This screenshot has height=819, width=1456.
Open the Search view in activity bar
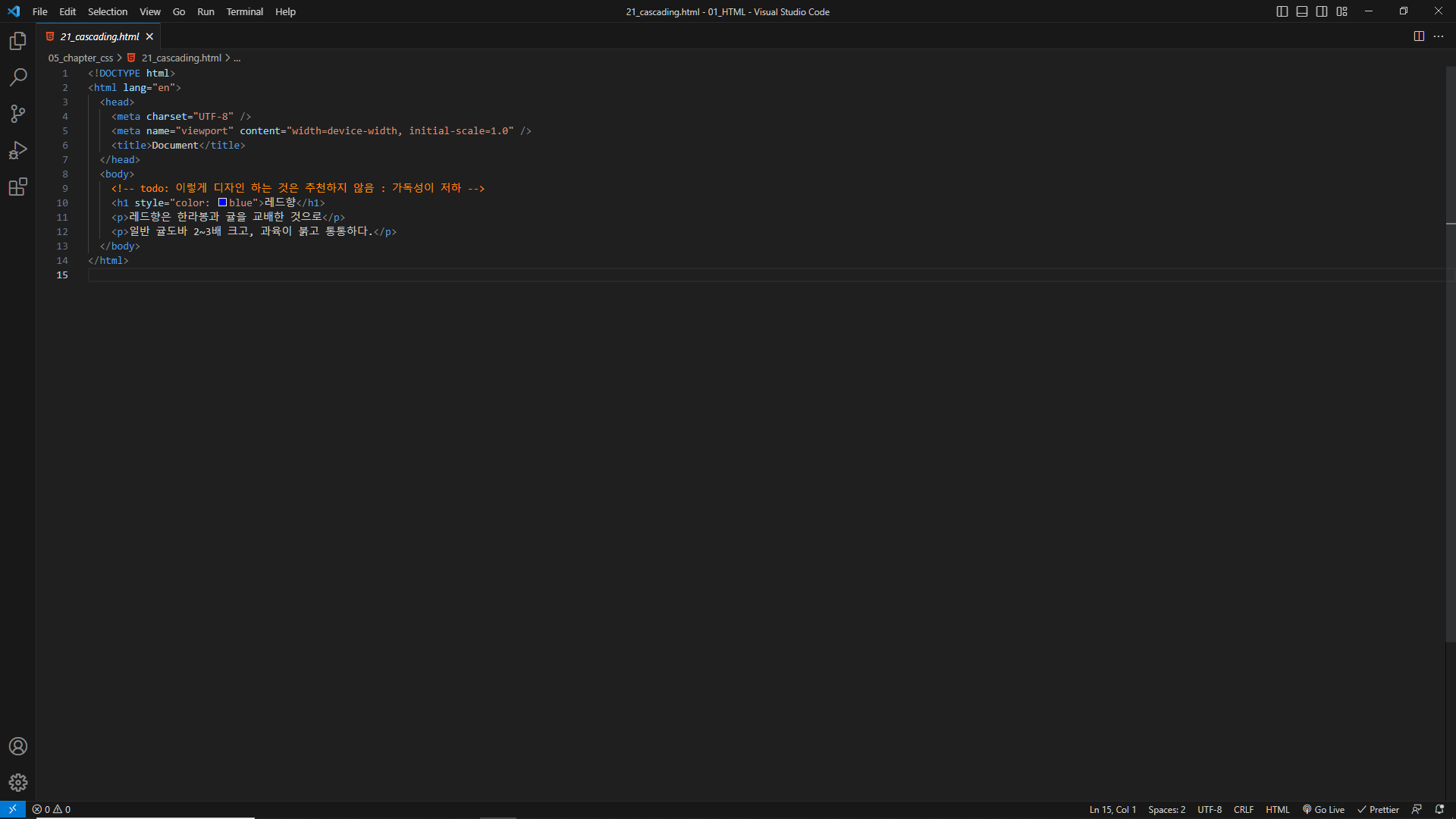[x=18, y=77]
